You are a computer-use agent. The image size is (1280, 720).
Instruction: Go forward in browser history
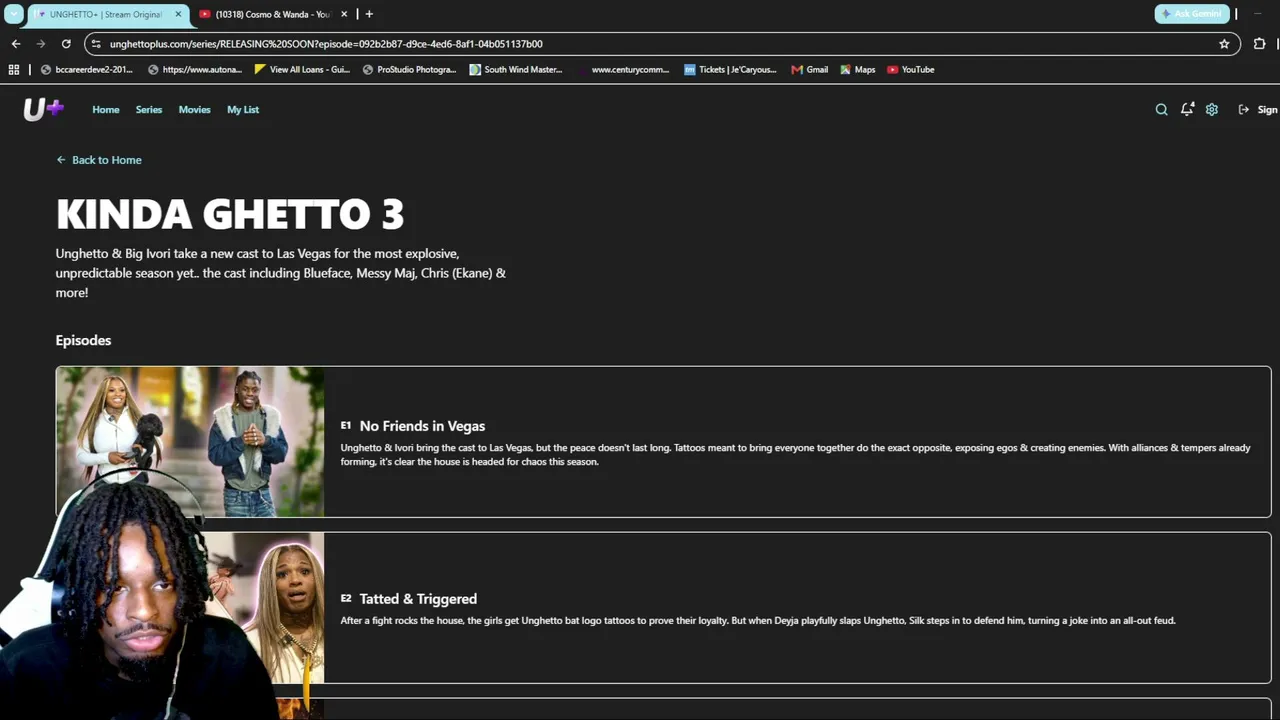pyautogui.click(x=41, y=44)
